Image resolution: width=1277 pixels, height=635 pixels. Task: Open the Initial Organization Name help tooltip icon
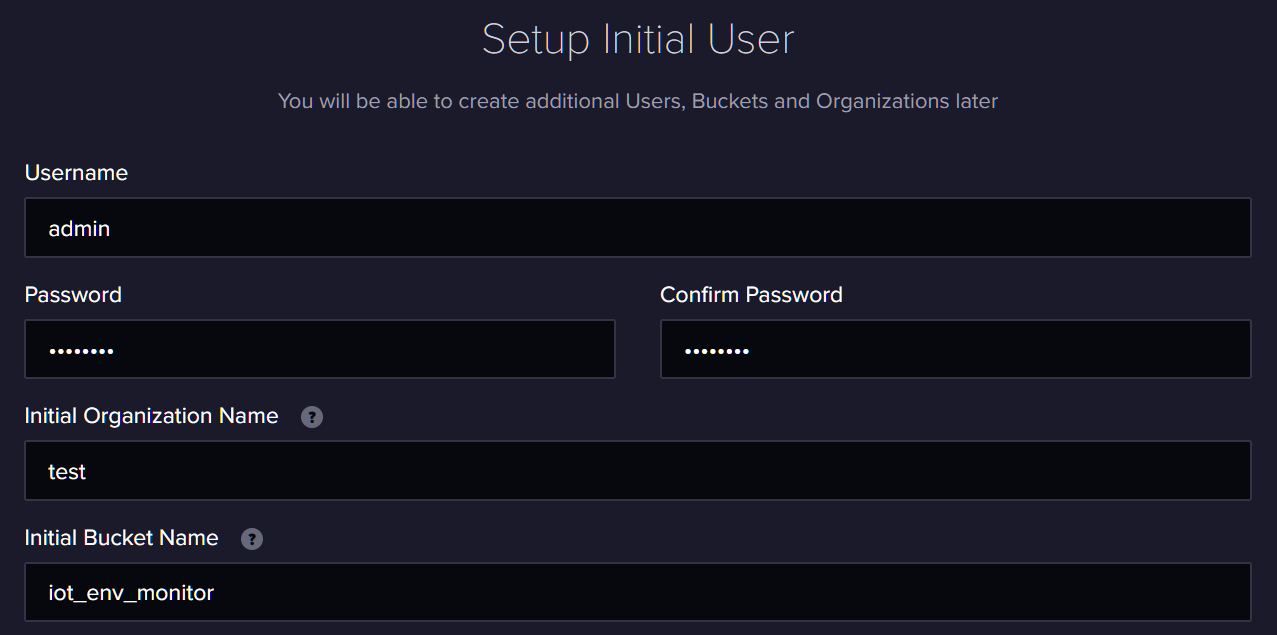312,417
